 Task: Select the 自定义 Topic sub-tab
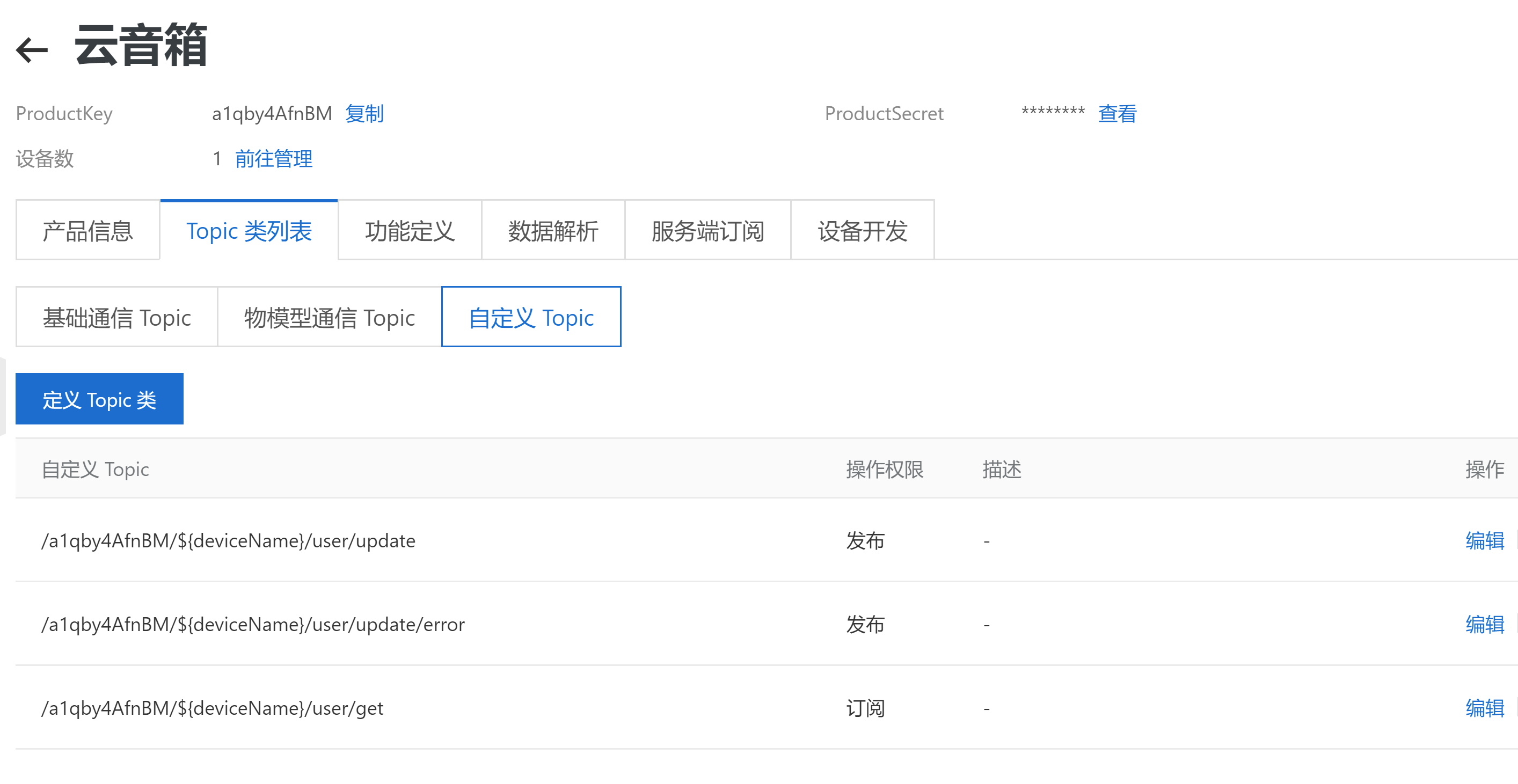click(531, 318)
